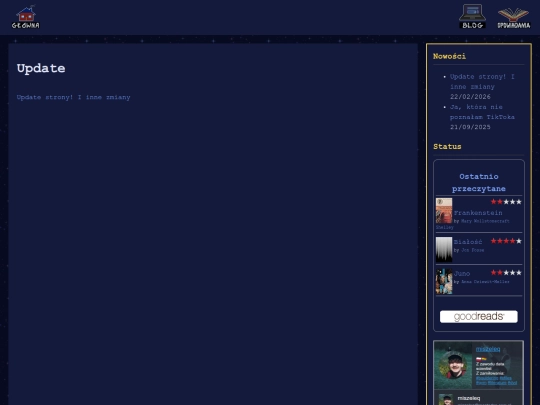Image resolution: width=540 pixels, height=405 pixels.
Task: Click the "Update" page heading
Action: click(x=41, y=69)
